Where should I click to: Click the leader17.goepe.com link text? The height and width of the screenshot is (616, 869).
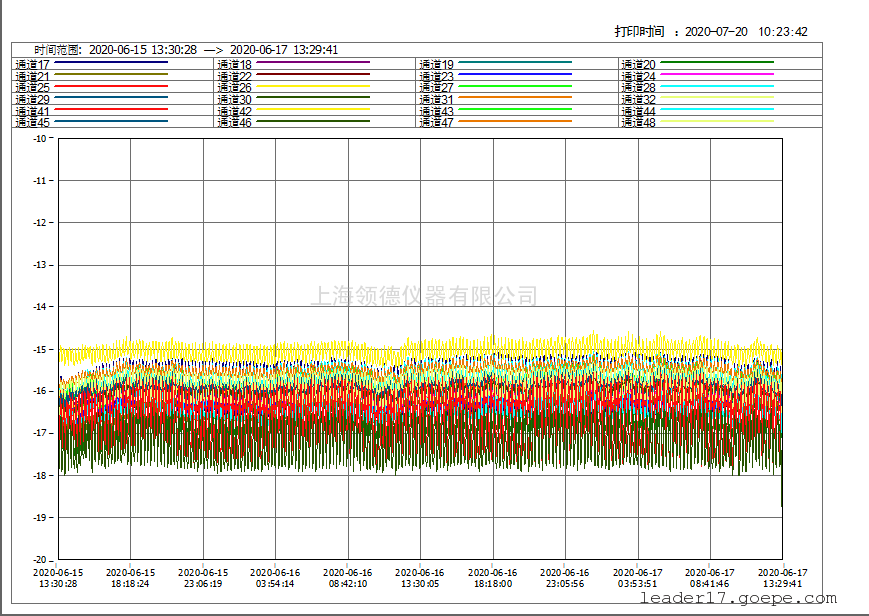tap(737, 598)
